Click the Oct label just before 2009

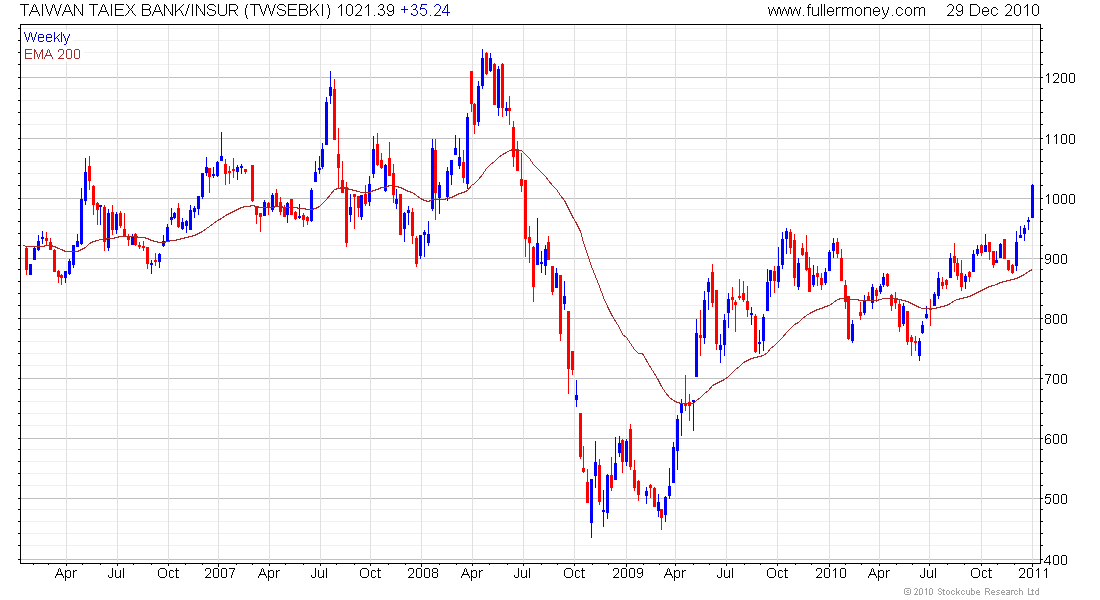574,573
